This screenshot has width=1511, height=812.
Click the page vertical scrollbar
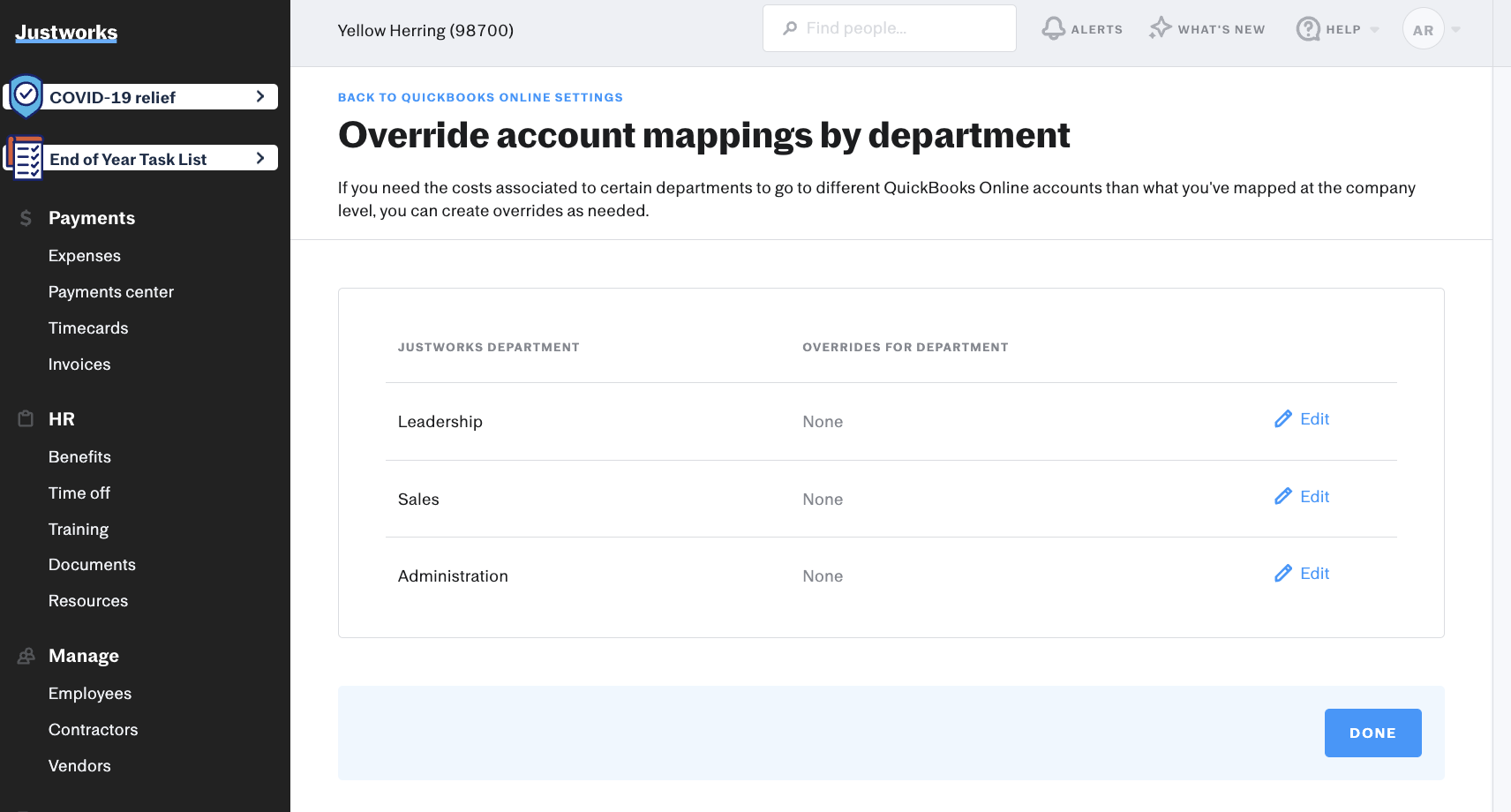pos(1501,406)
